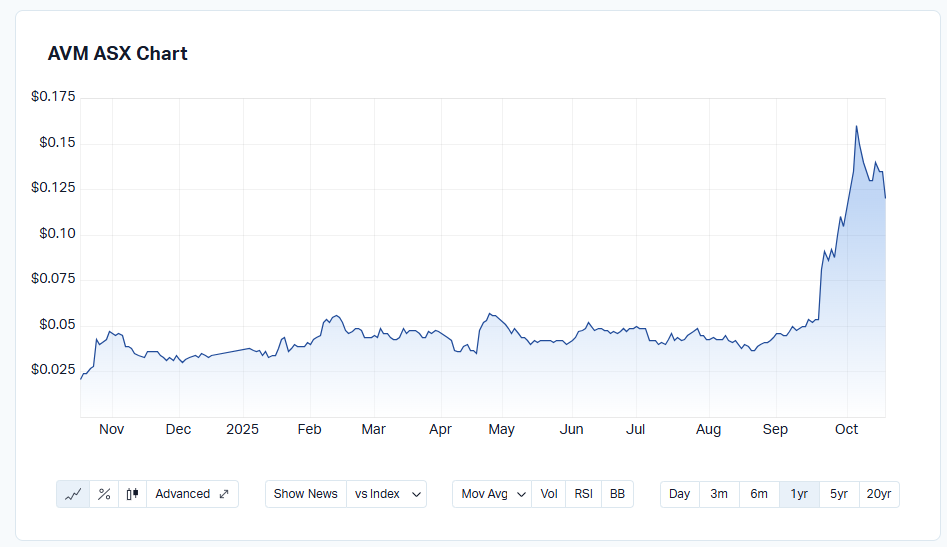Select the line chart view icon
This screenshot has width=947, height=547.
click(73, 494)
